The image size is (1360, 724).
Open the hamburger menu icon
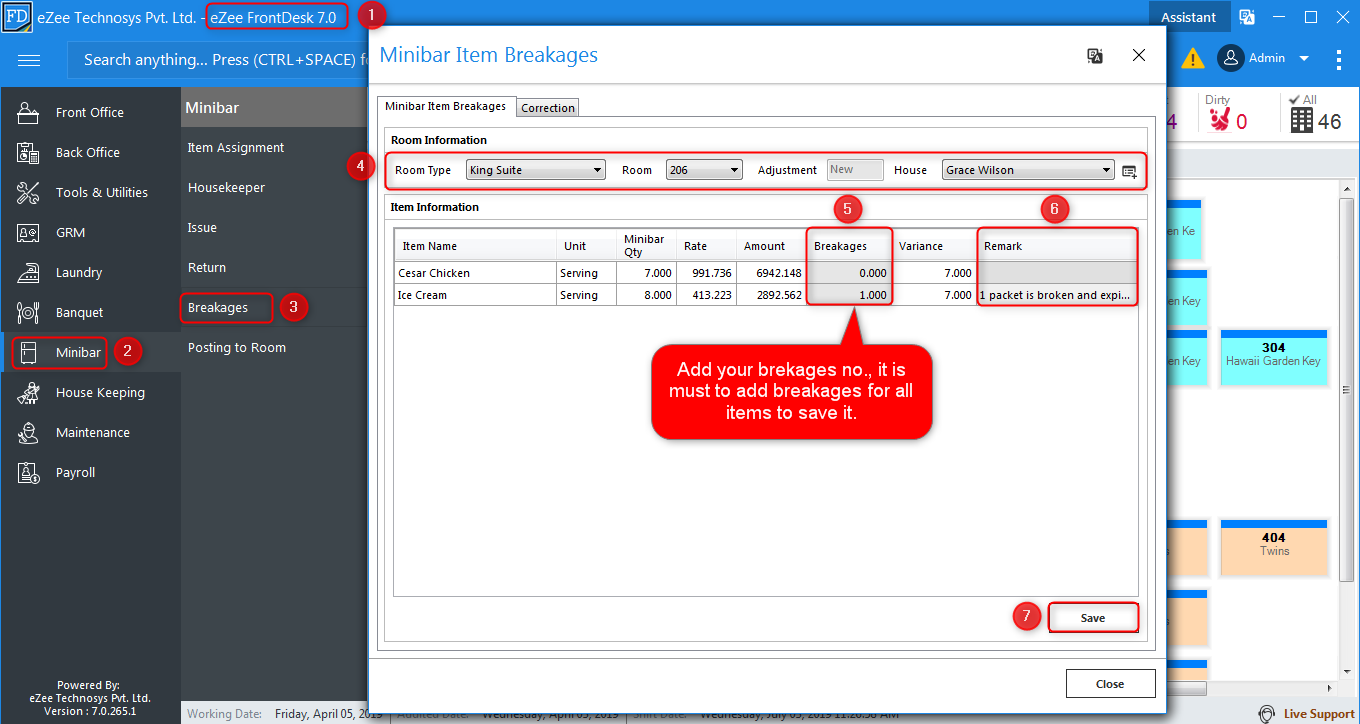click(29, 60)
